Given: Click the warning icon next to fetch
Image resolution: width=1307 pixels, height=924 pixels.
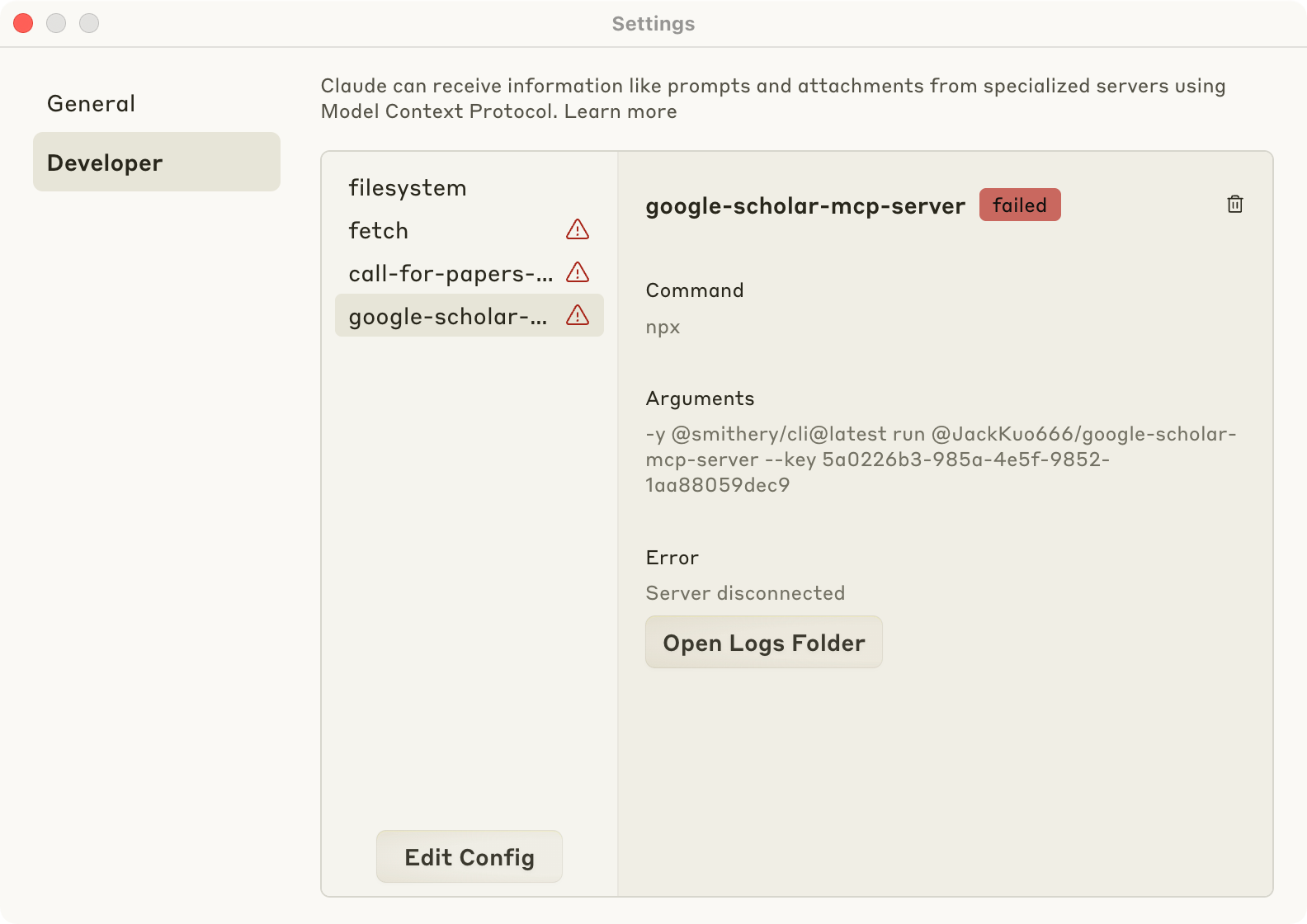Looking at the screenshot, I should (578, 230).
